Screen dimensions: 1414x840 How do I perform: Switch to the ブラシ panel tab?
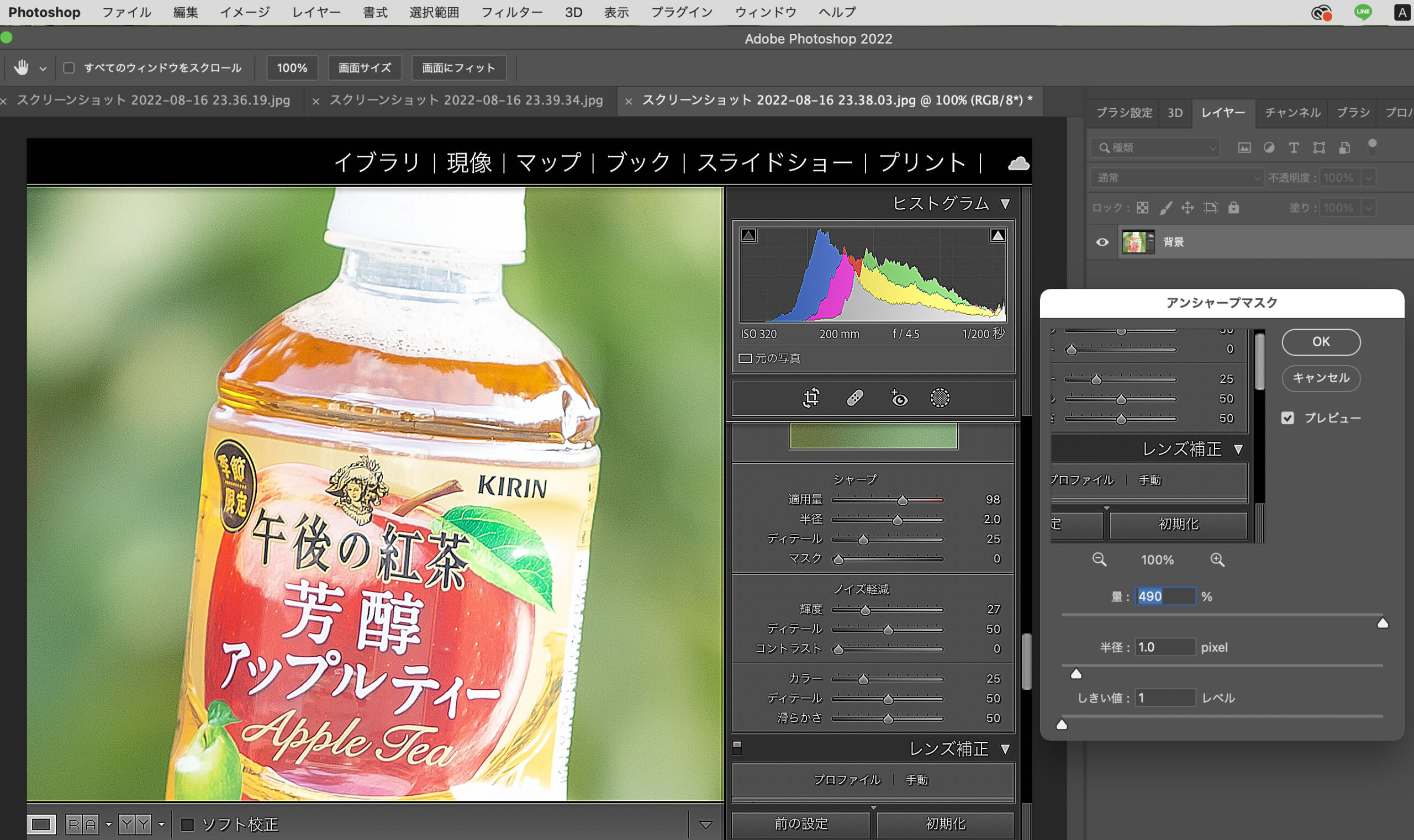(1352, 113)
